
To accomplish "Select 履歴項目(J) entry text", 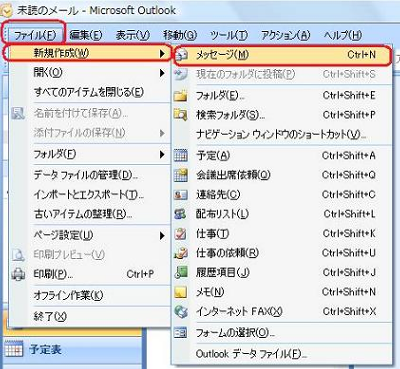I will click(223, 272).
